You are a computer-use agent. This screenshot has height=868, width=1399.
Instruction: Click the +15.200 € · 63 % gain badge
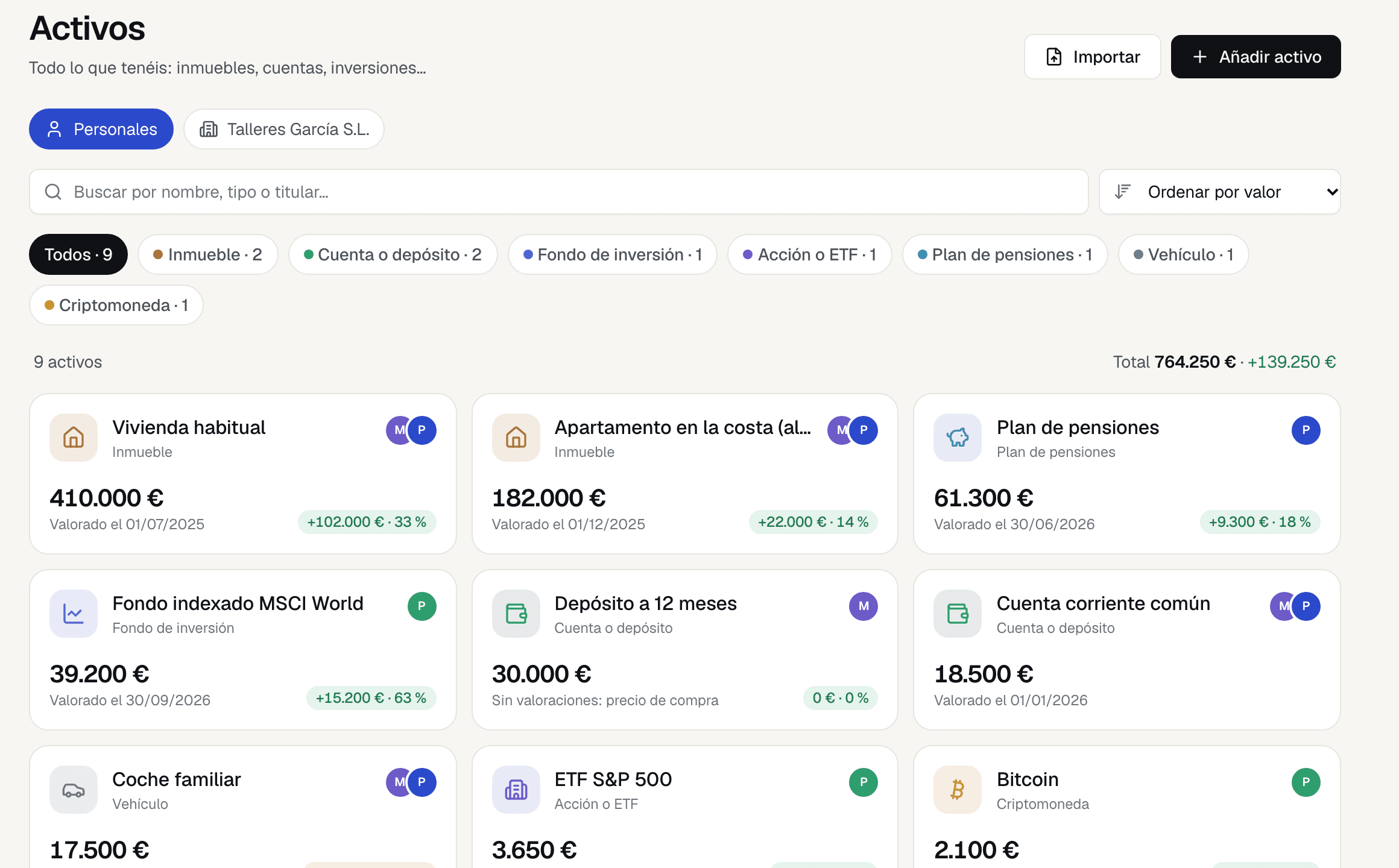[x=371, y=698]
